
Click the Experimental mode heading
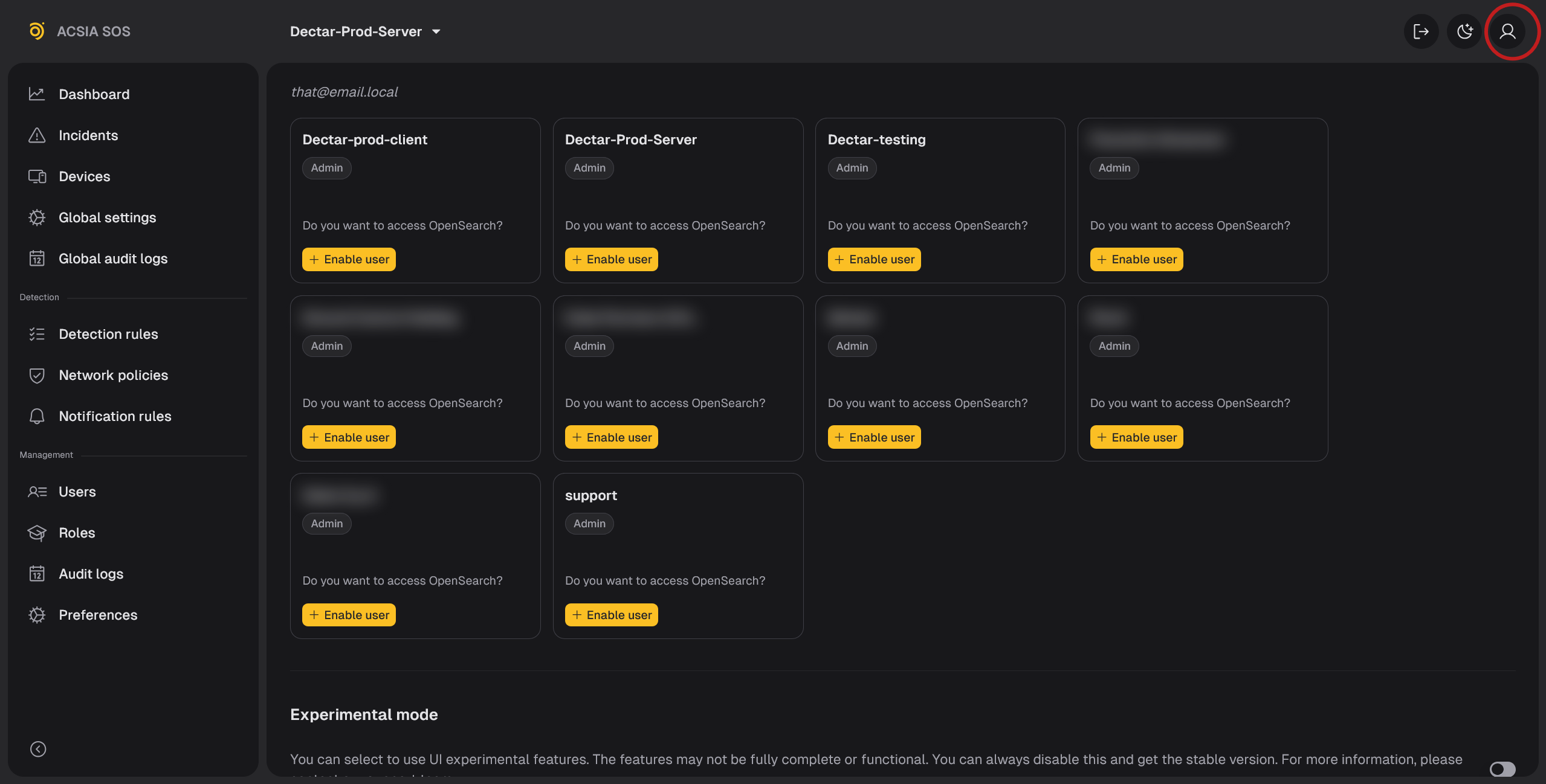364,715
